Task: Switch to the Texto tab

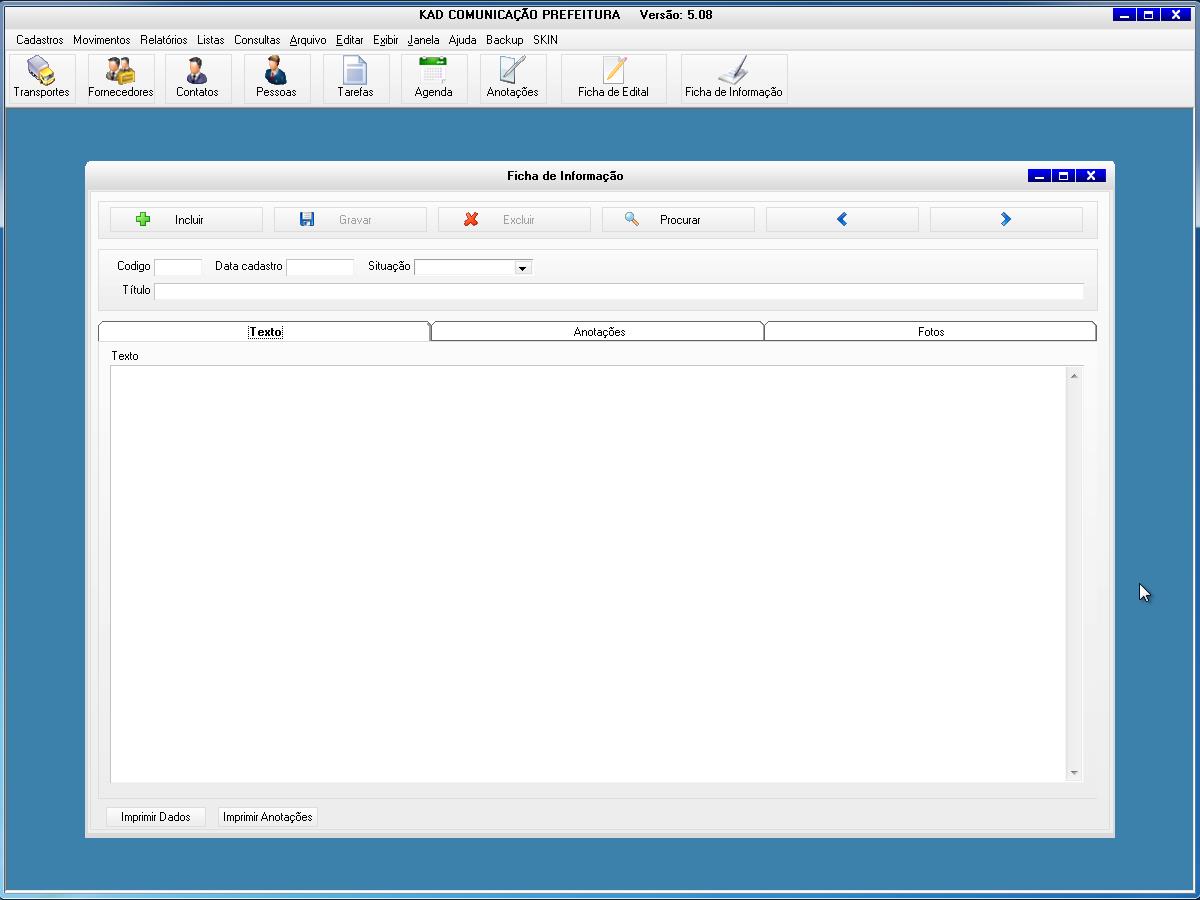Action: pos(265,332)
